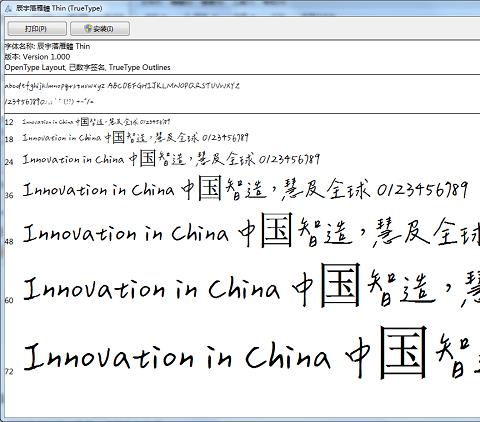Click the 'OpenType Layout' description line
The width and height of the screenshot is (480, 422).
coord(87,67)
